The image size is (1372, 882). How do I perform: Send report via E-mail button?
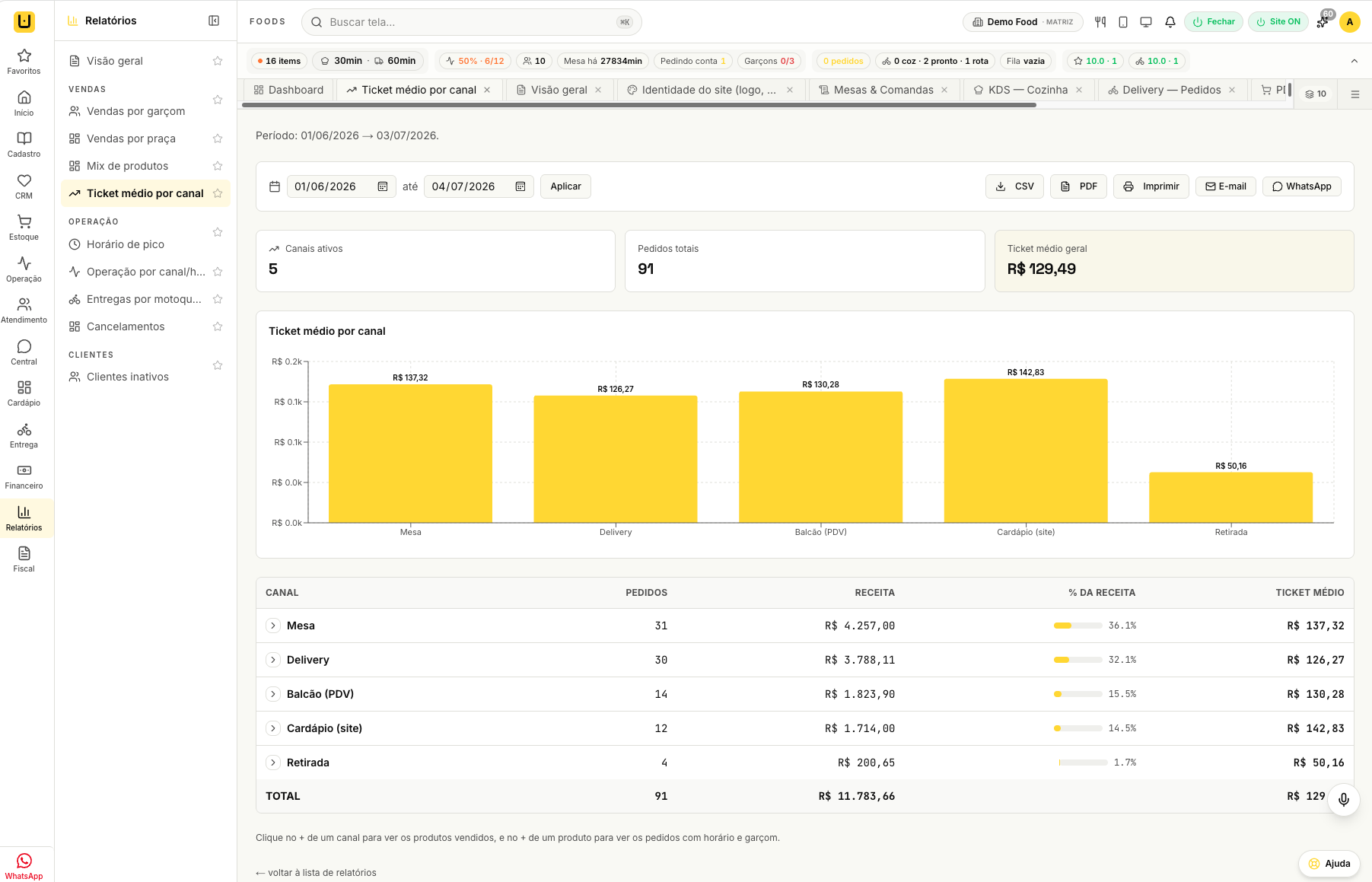click(x=1226, y=186)
